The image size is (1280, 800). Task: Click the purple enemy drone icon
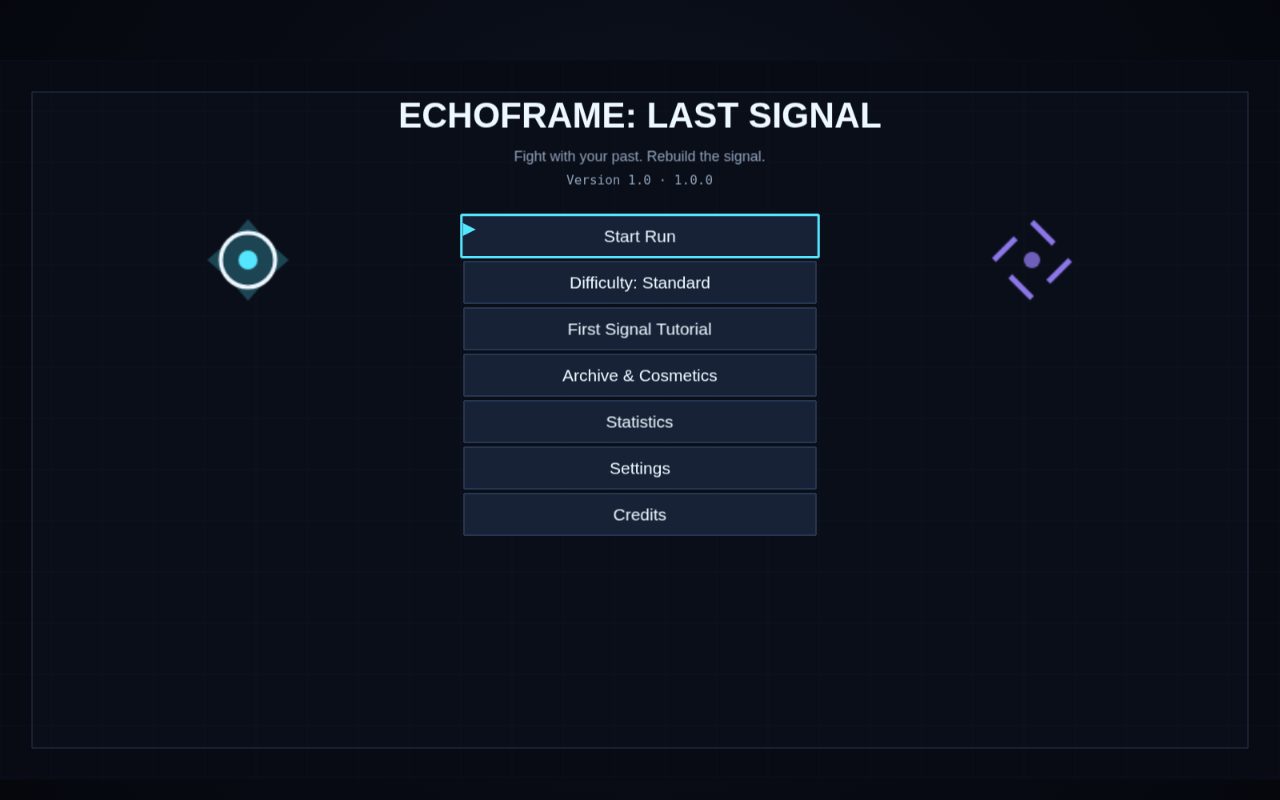[x=1032, y=260]
